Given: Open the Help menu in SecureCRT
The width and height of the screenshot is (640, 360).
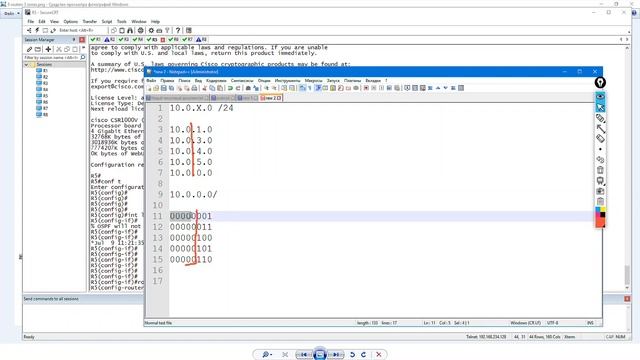Looking at the screenshot, I should 156,22.
